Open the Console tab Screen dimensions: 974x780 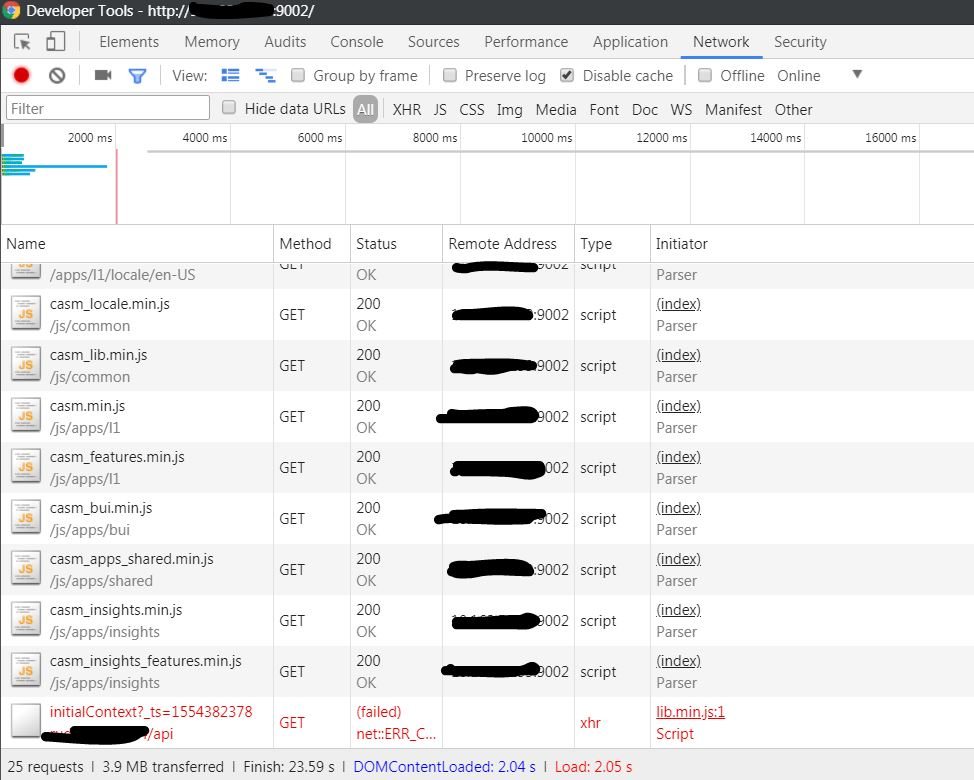[x=356, y=42]
